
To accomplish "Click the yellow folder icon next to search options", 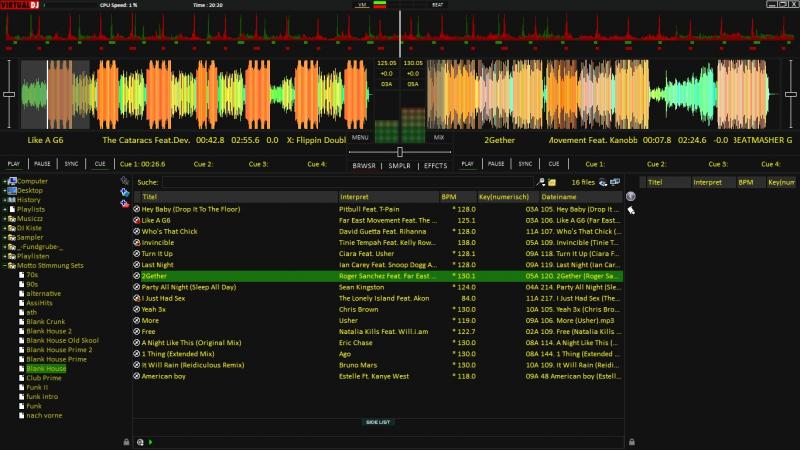I will pyautogui.click(x=552, y=182).
